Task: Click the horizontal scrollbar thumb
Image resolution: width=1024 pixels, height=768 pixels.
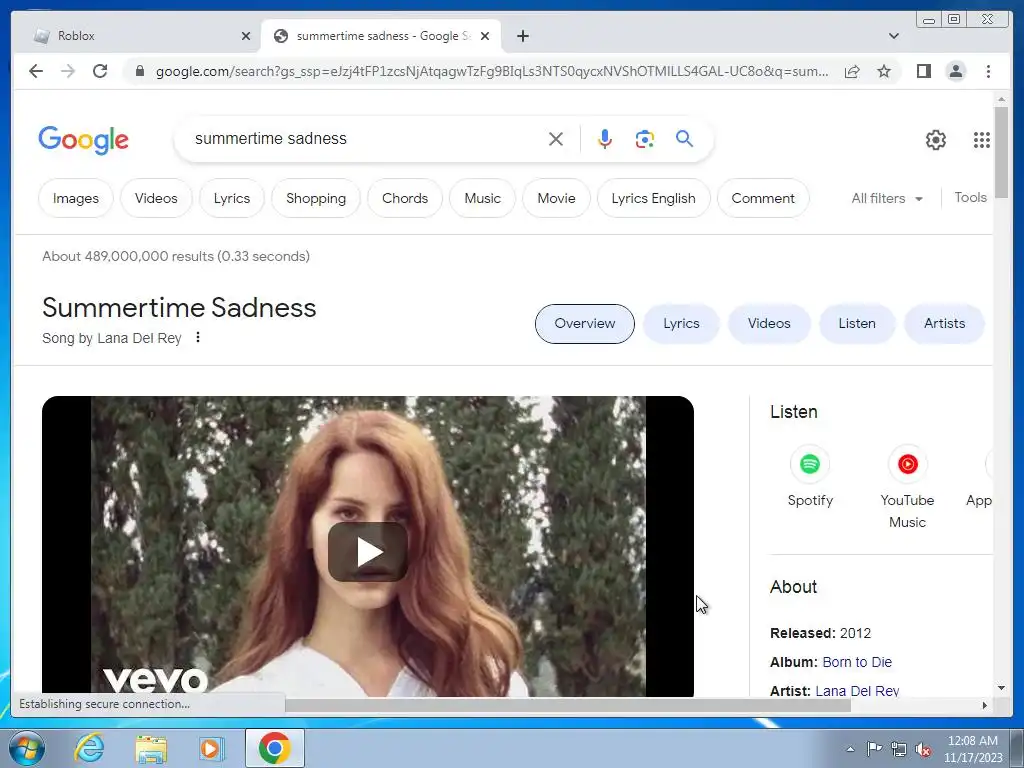Action: (x=568, y=705)
